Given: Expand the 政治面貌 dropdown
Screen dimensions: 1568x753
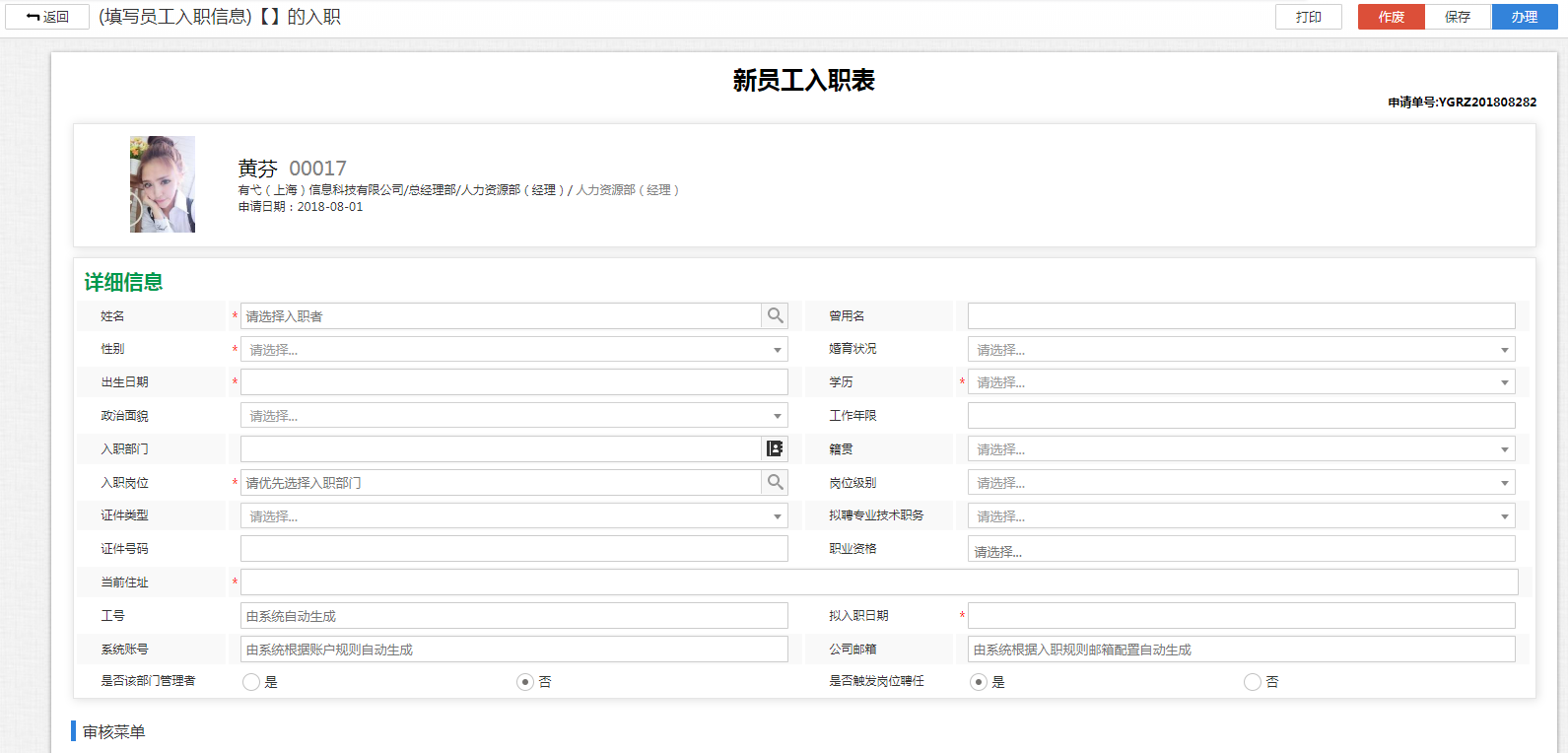Looking at the screenshot, I should (x=513, y=416).
